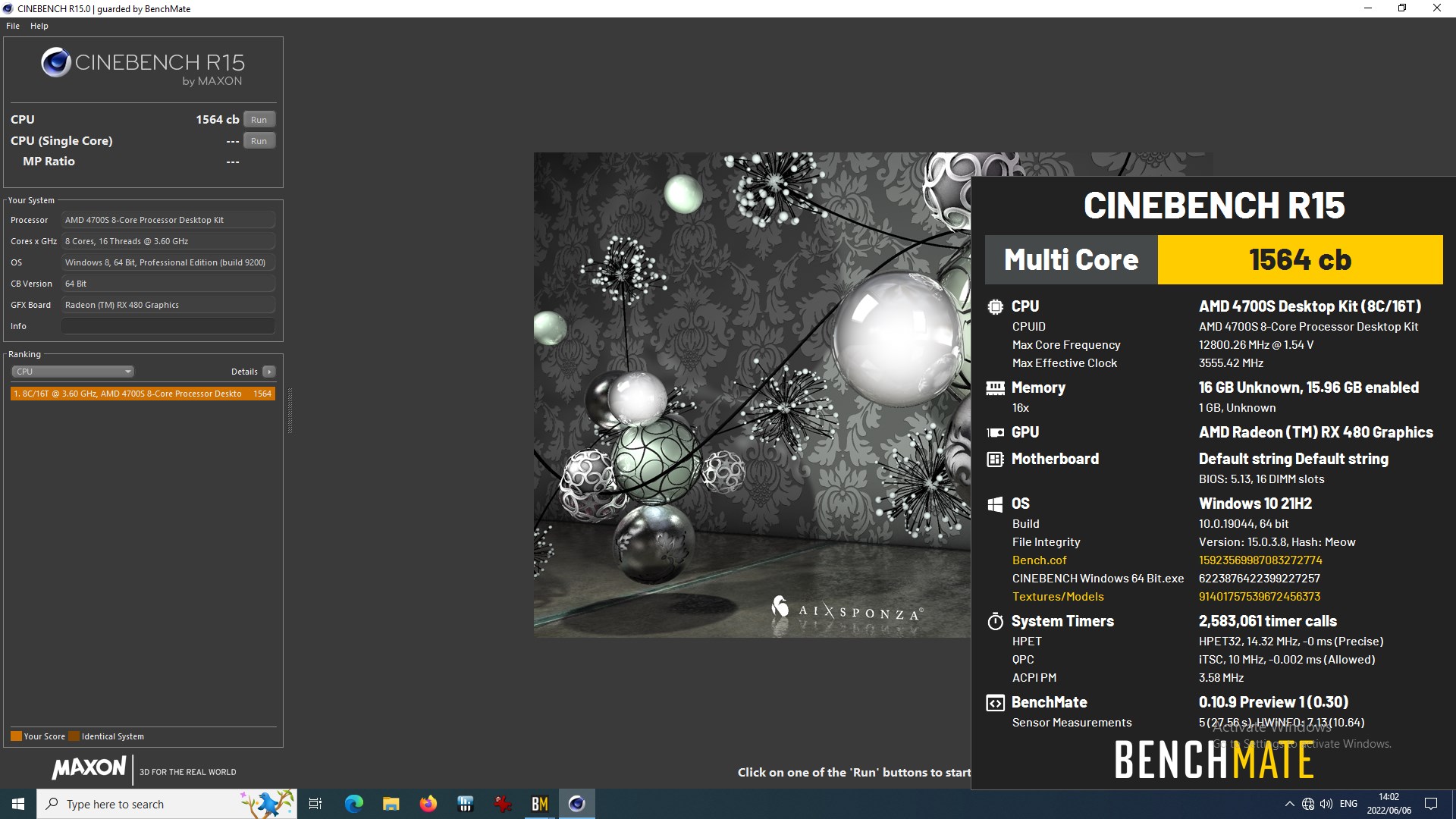This screenshot has width=1456, height=819.
Task: Click the Processor name field
Action: [x=168, y=220]
